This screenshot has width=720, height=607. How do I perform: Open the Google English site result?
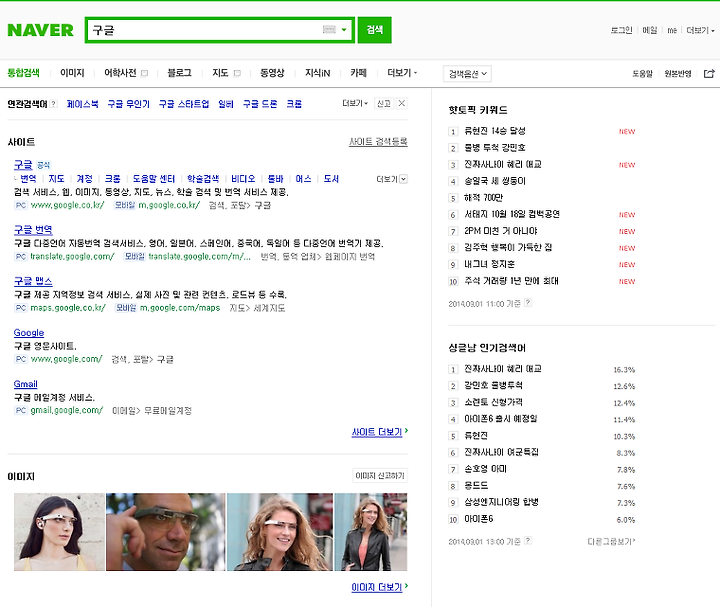(29, 332)
